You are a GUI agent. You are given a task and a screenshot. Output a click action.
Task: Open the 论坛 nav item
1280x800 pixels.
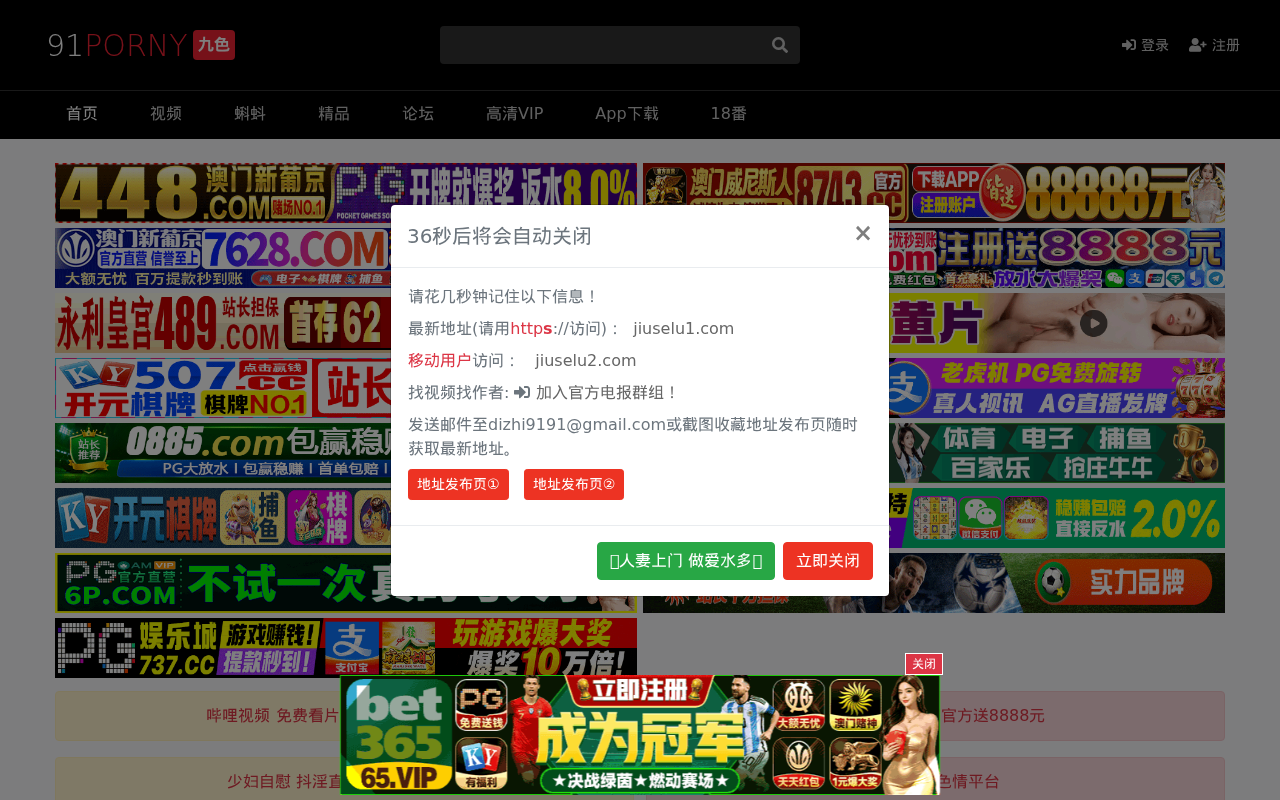[418, 114]
